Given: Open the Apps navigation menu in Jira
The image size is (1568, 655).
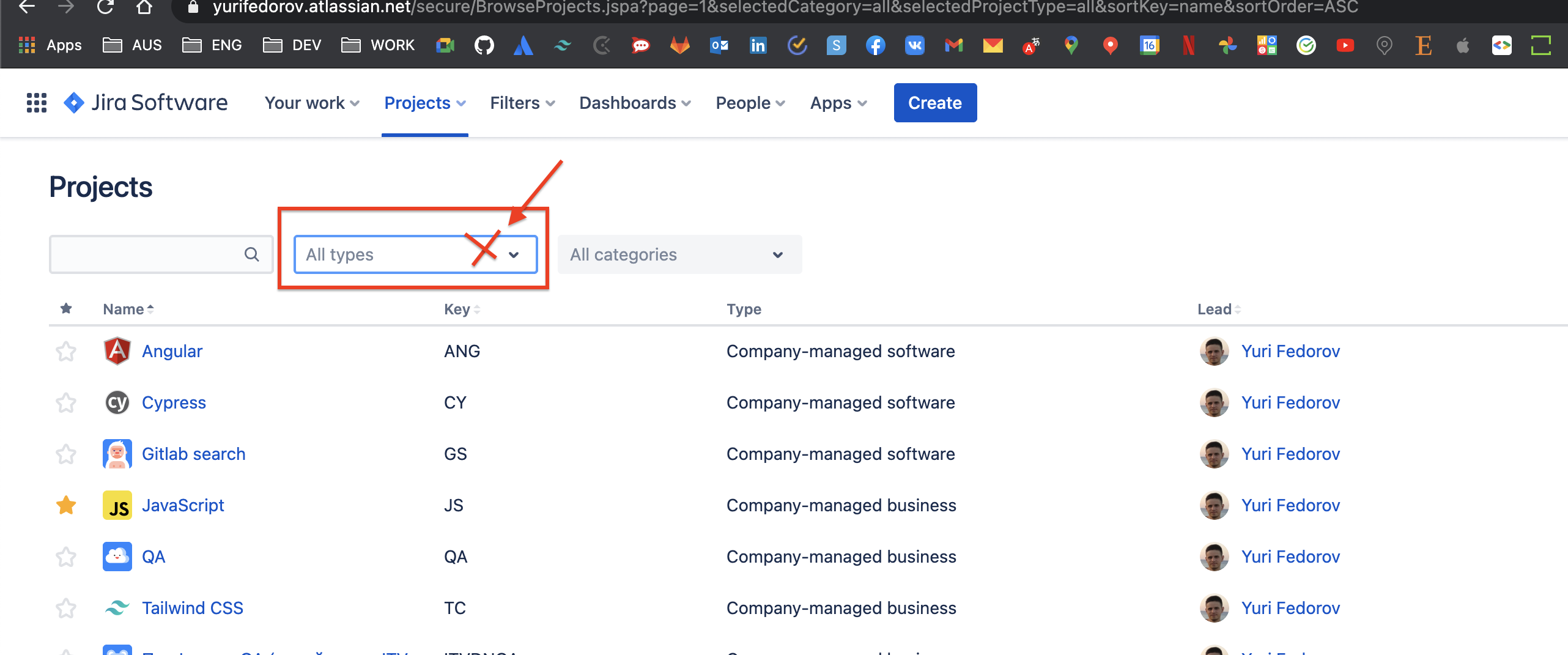Looking at the screenshot, I should tap(838, 103).
